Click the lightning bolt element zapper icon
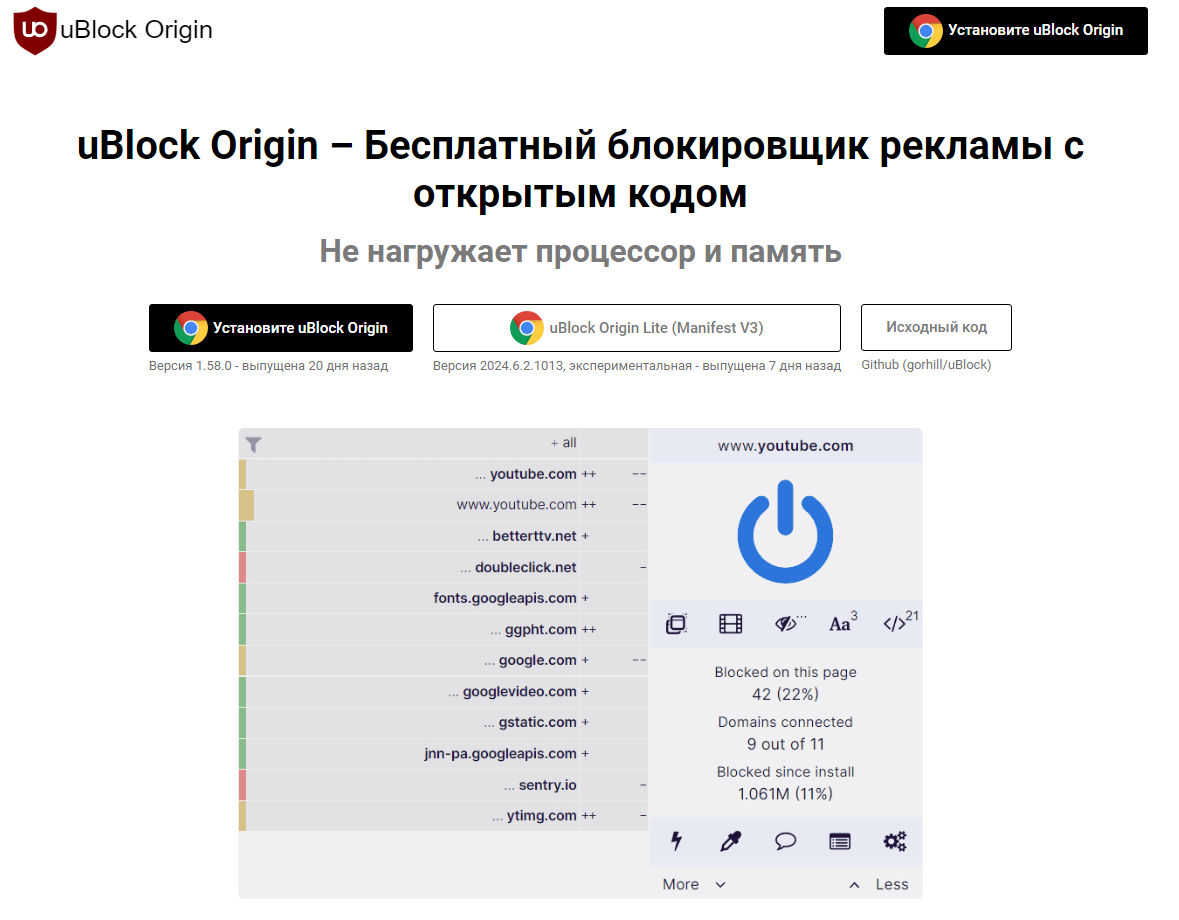Viewport: 1179px width, 920px height. (x=676, y=840)
